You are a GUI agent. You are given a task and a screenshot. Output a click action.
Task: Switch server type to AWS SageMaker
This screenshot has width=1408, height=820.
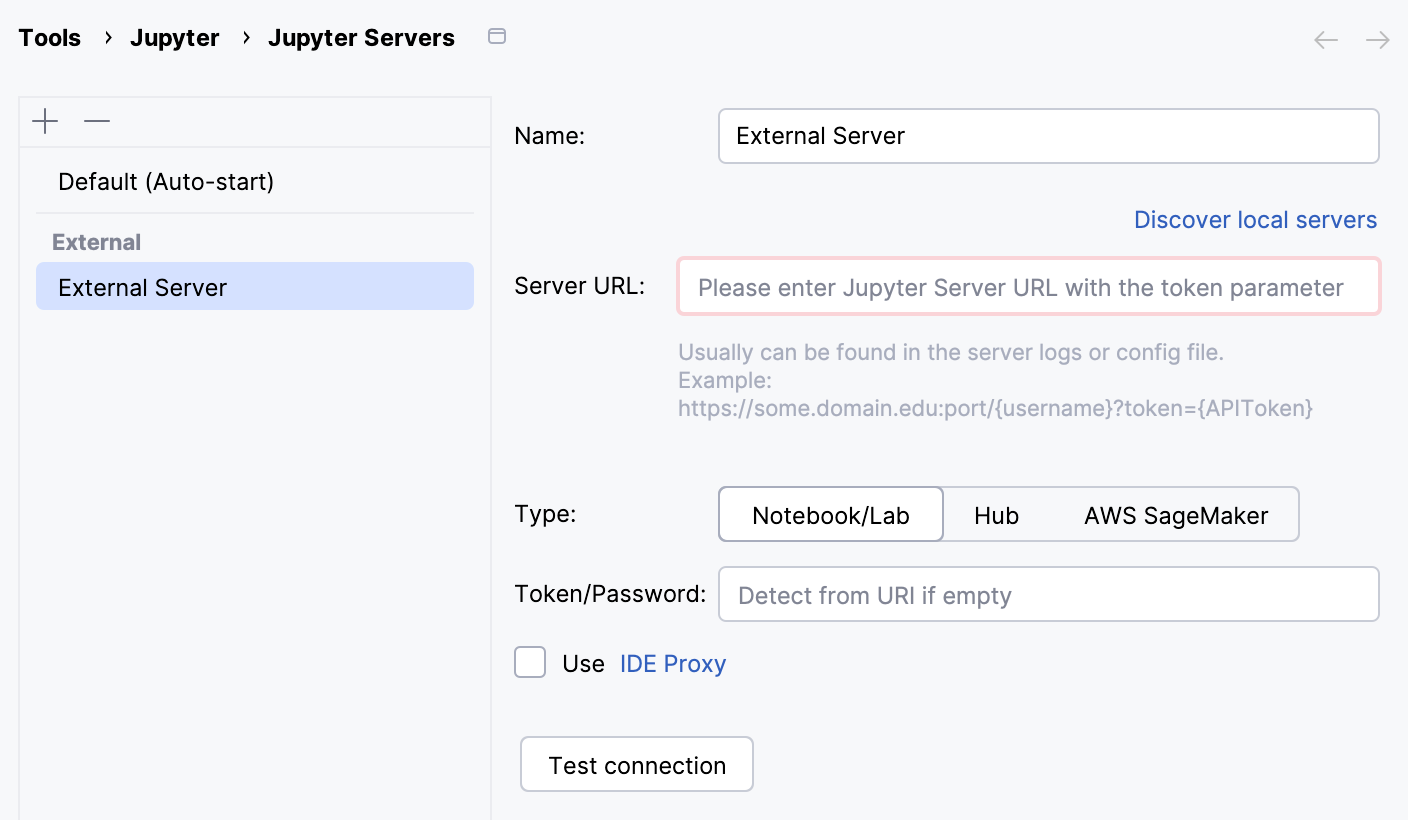coord(1175,514)
